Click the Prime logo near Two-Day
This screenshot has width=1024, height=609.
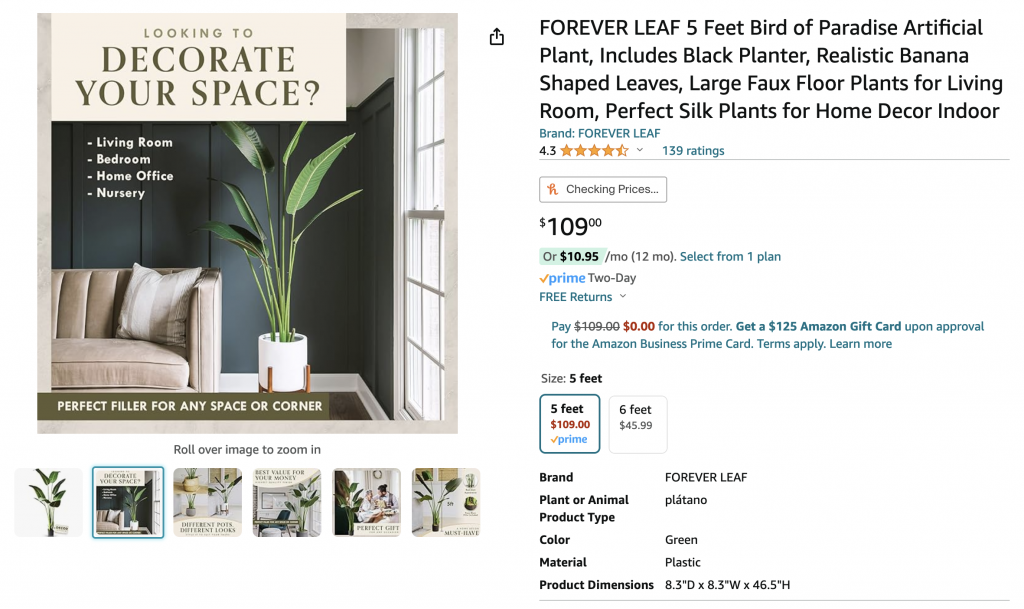point(562,278)
